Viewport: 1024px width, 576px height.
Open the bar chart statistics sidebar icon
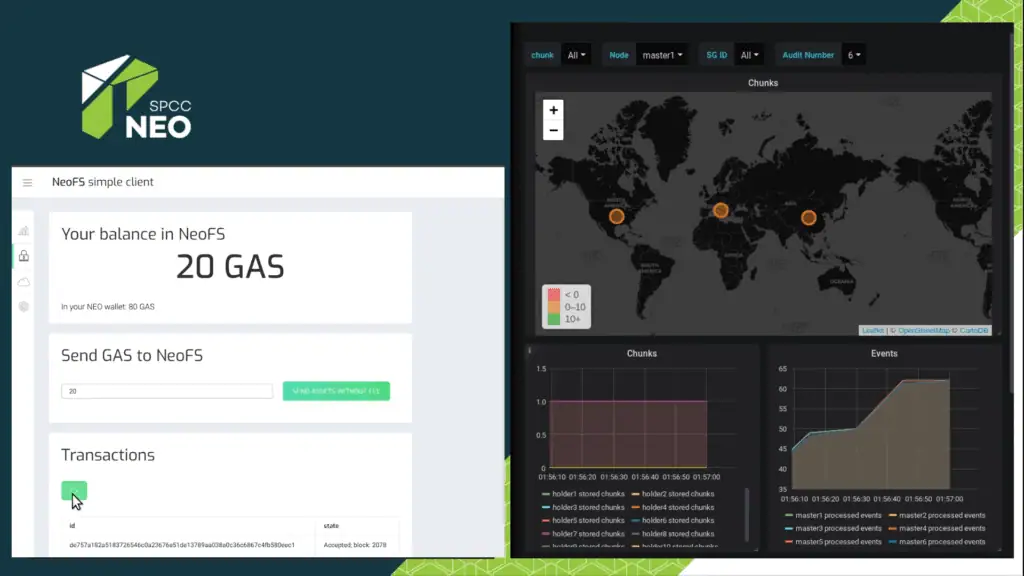click(x=24, y=231)
